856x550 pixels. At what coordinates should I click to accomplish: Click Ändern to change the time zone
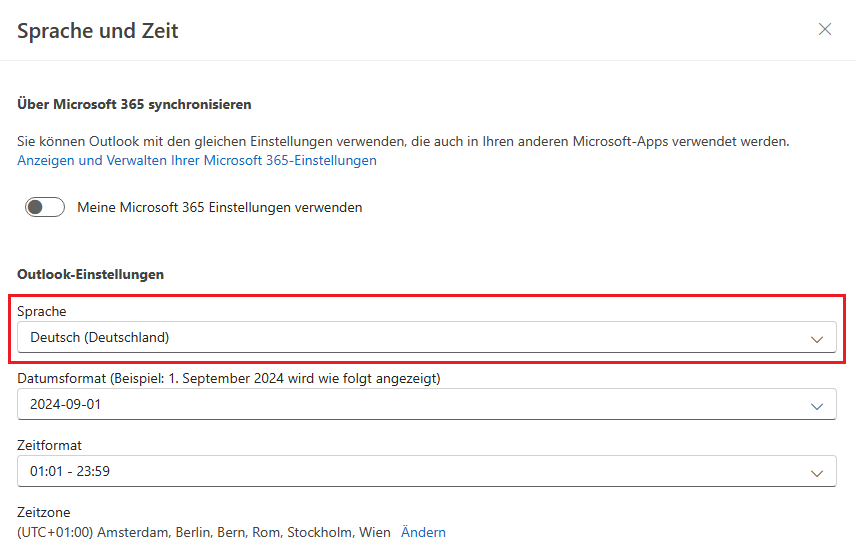click(x=423, y=532)
